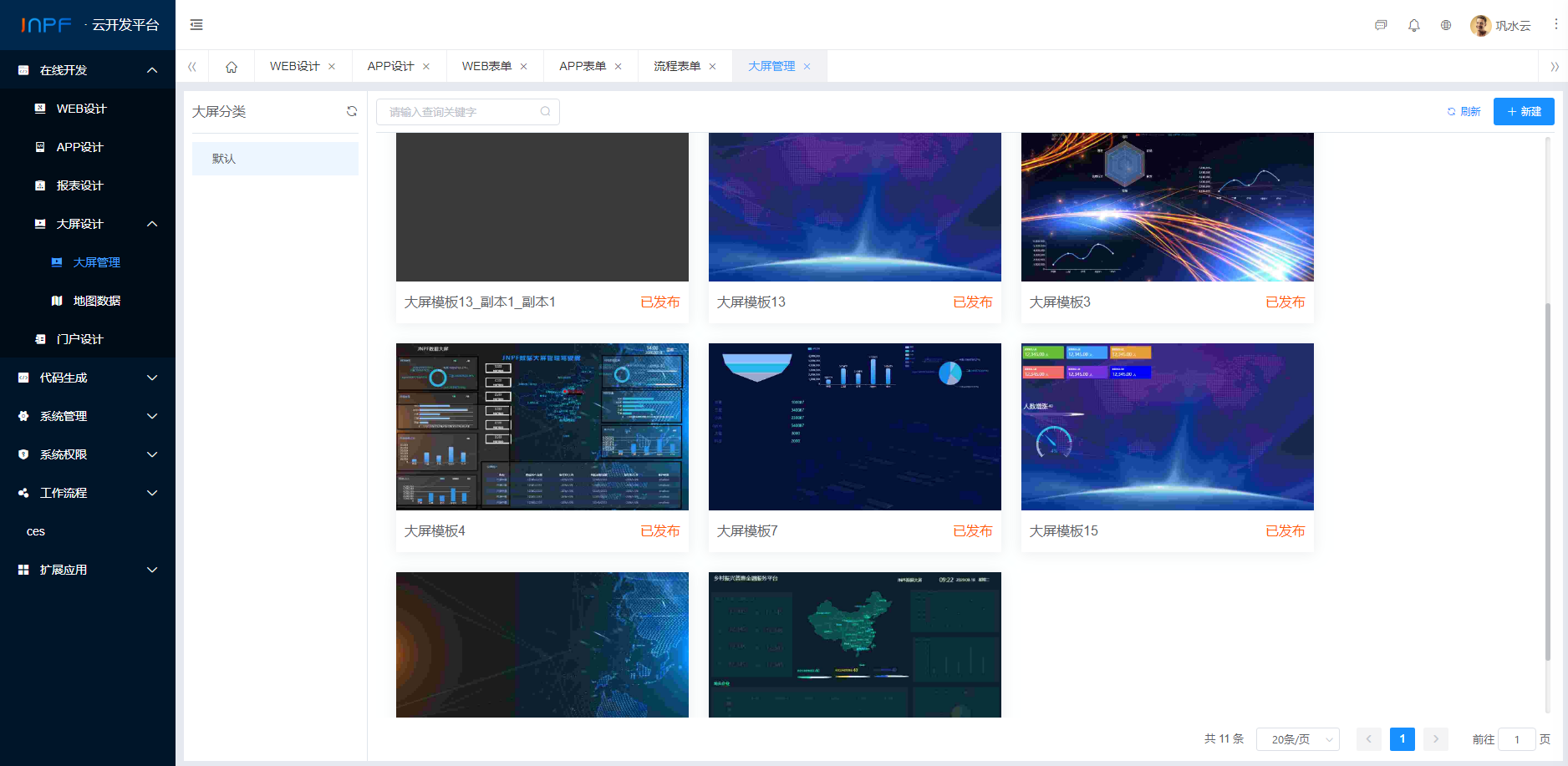Viewport: 1568px width, 766px height.
Task: Click the search keyword input field
Action: click(x=468, y=112)
